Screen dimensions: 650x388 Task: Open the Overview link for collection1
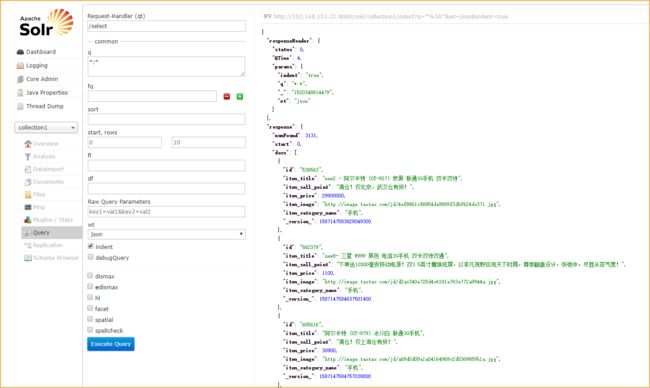pos(46,144)
